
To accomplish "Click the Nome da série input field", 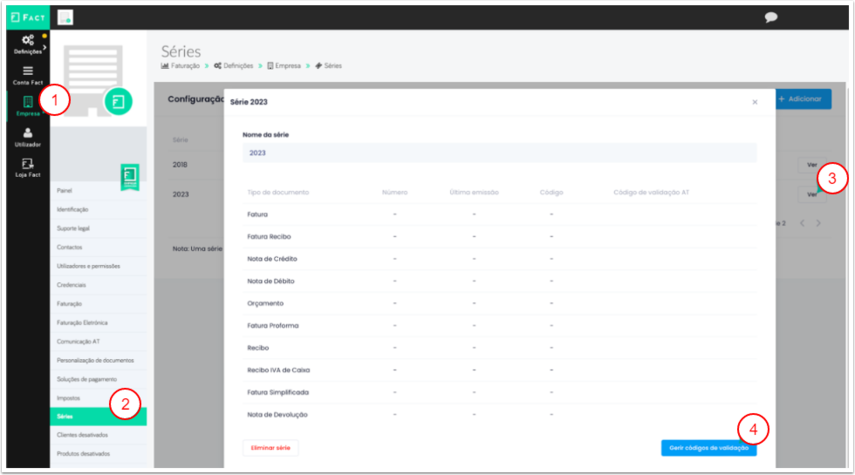I will (499, 153).
